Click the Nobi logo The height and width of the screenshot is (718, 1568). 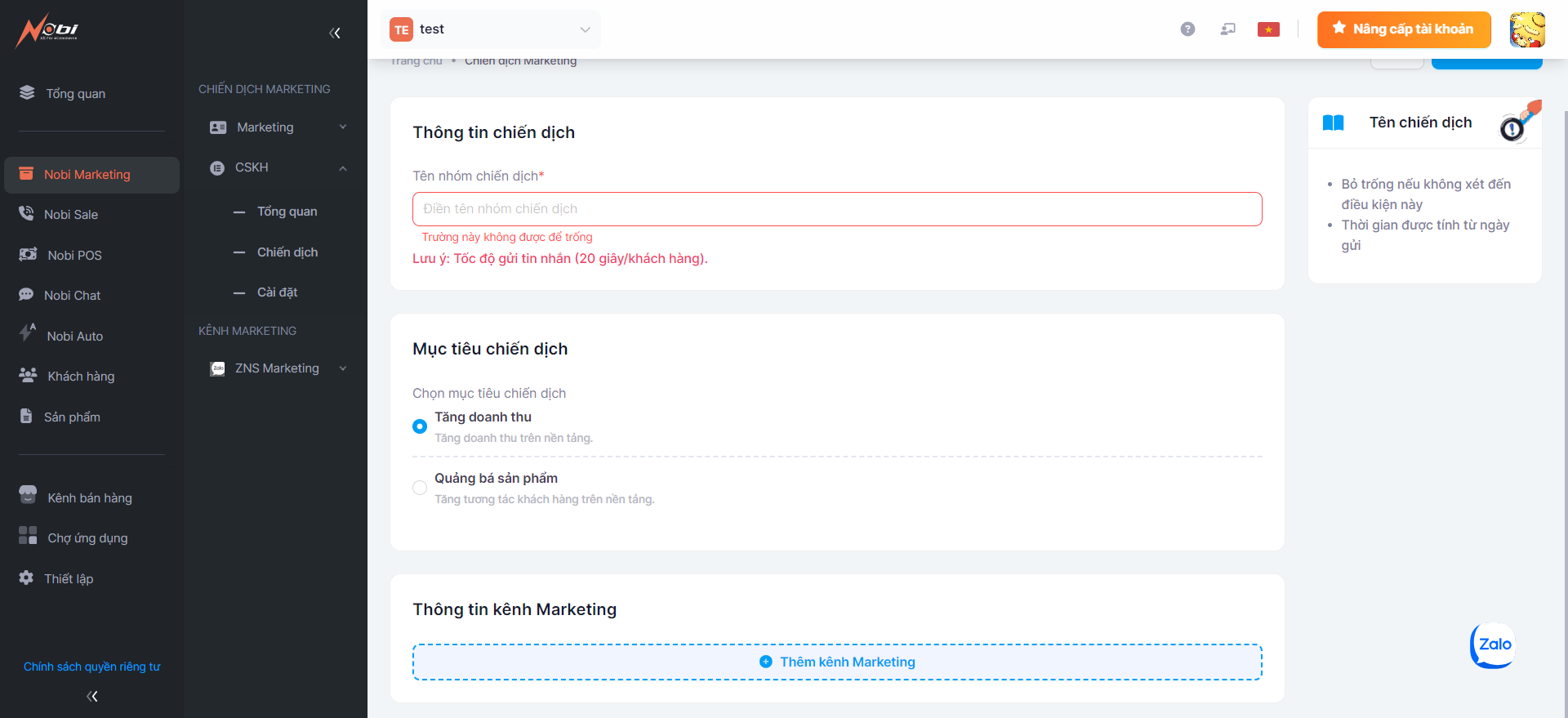[x=47, y=31]
